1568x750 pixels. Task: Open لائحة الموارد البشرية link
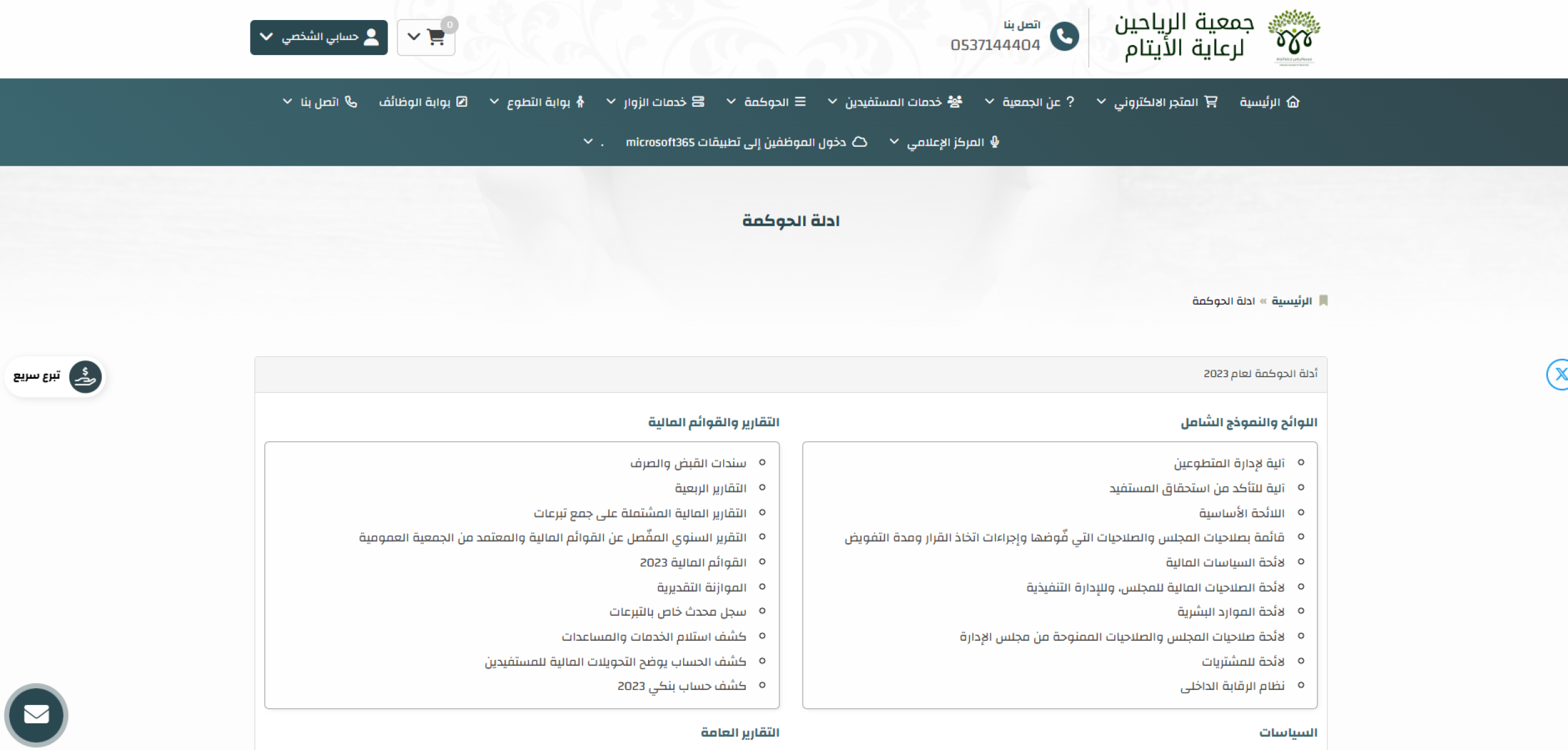point(1231,612)
